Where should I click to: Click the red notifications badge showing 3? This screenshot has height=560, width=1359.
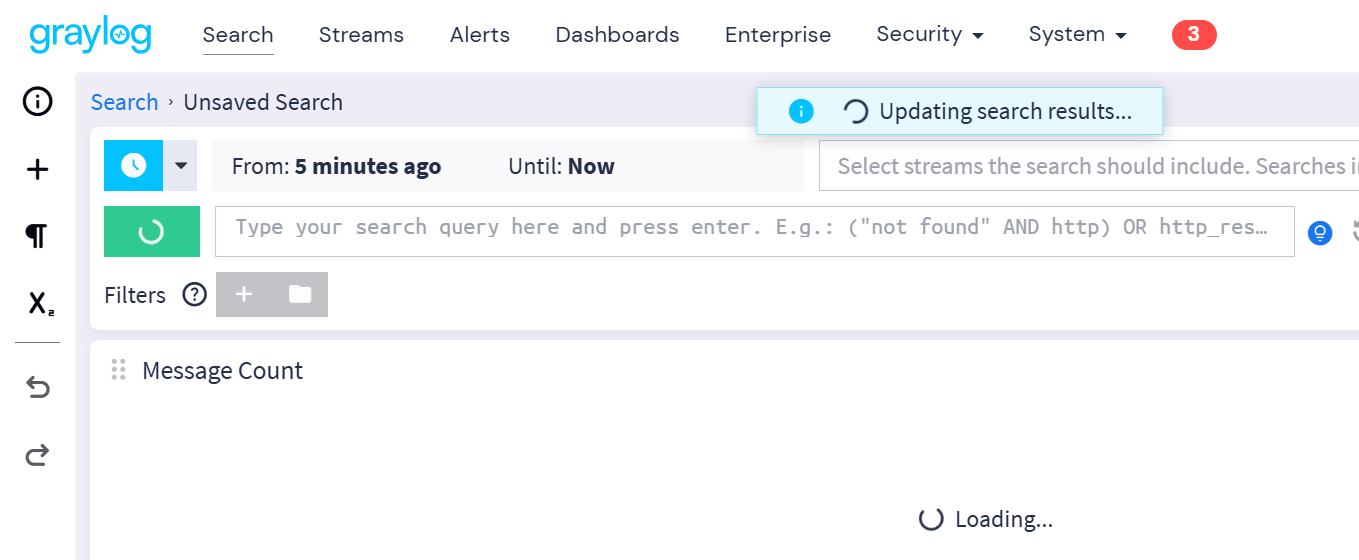pyautogui.click(x=1194, y=35)
